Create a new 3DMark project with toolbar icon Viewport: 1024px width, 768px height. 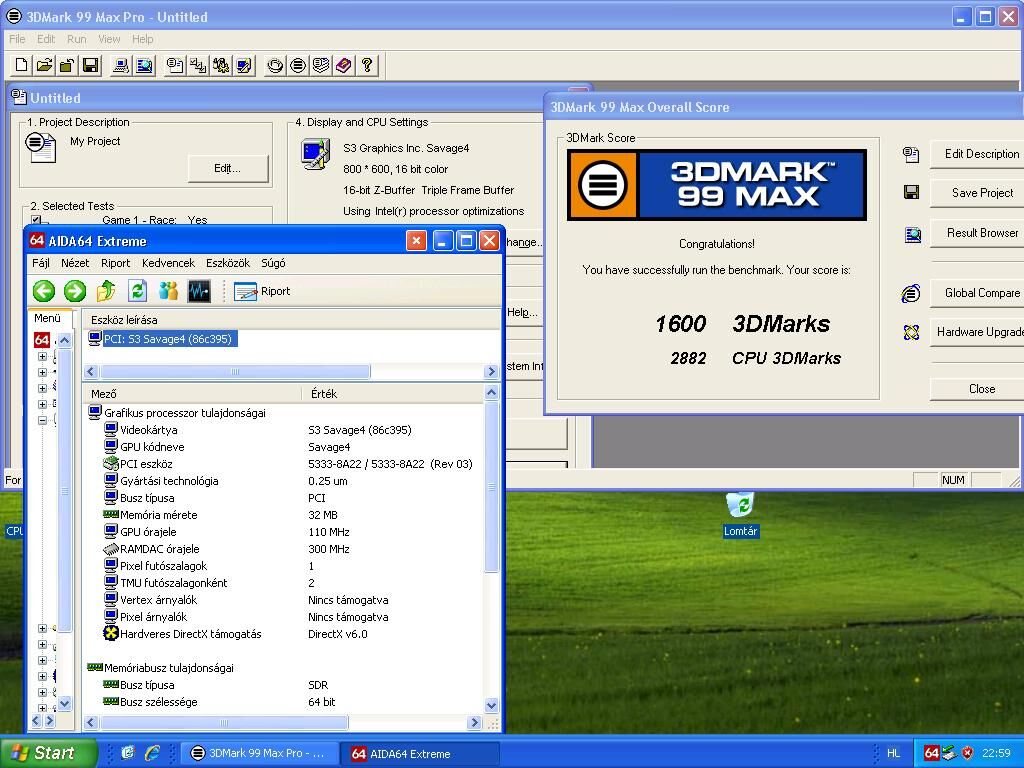coord(22,65)
